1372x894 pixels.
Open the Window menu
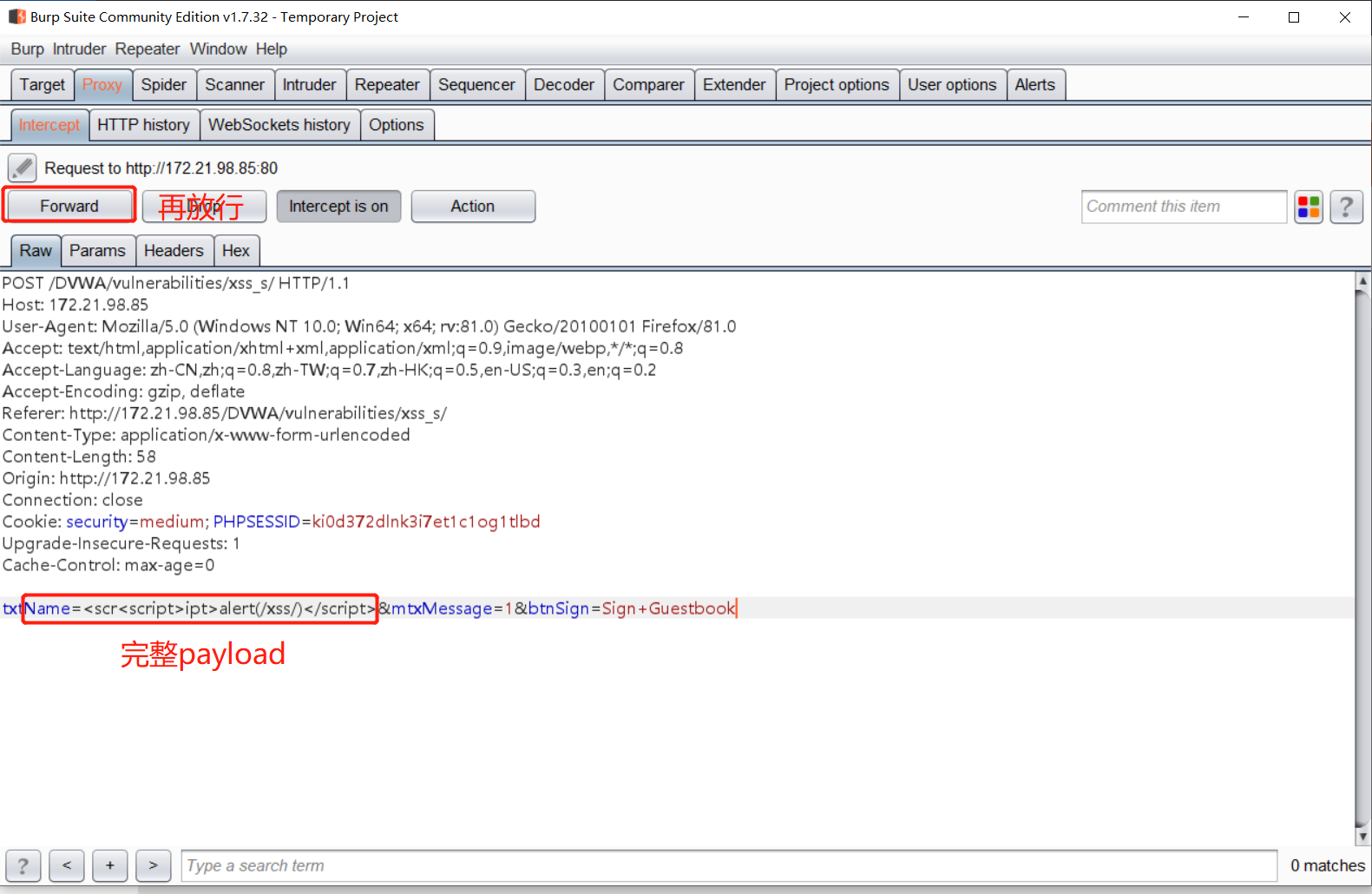coord(219,49)
